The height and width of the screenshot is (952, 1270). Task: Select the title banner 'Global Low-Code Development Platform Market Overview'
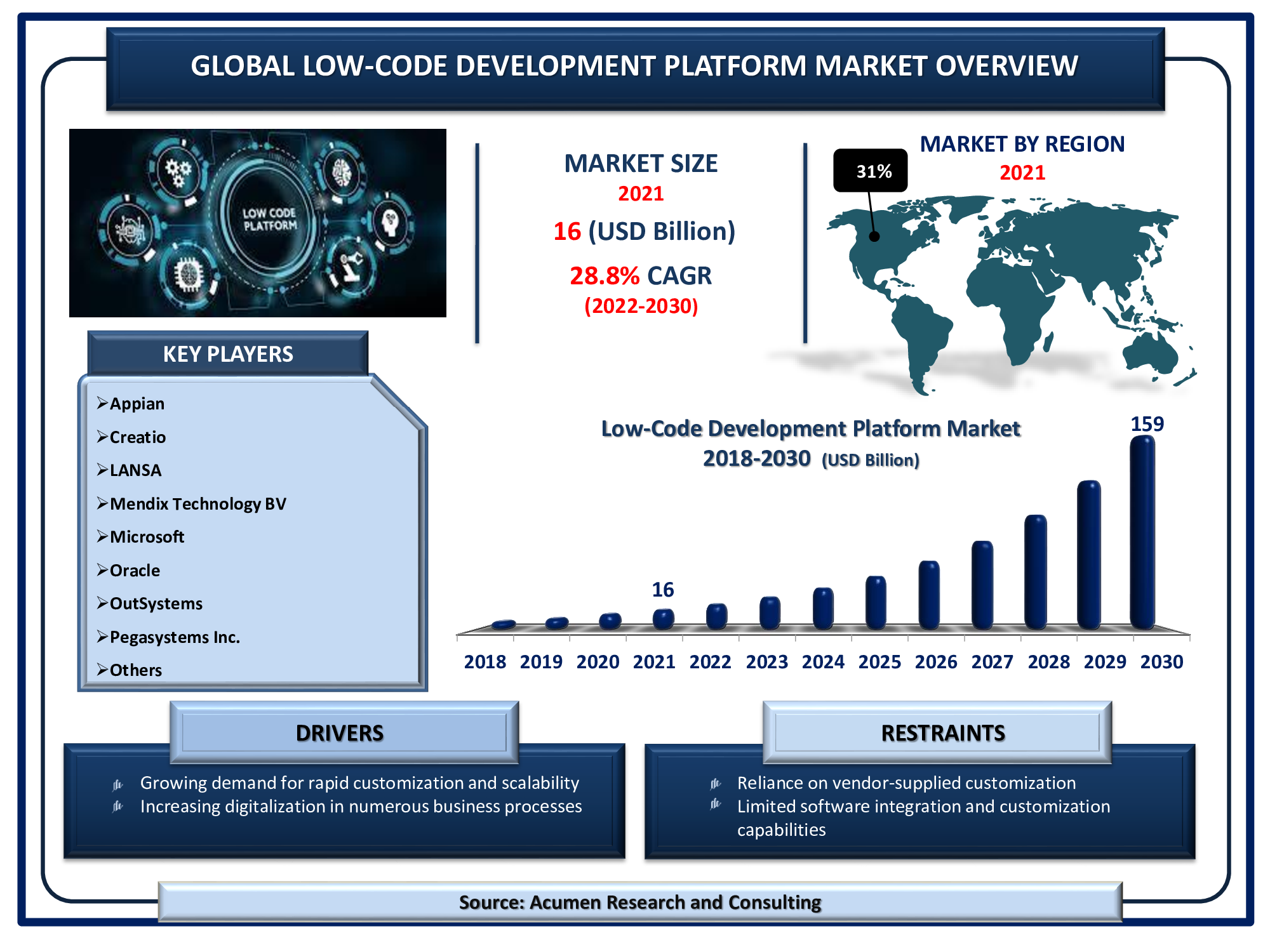point(635,69)
